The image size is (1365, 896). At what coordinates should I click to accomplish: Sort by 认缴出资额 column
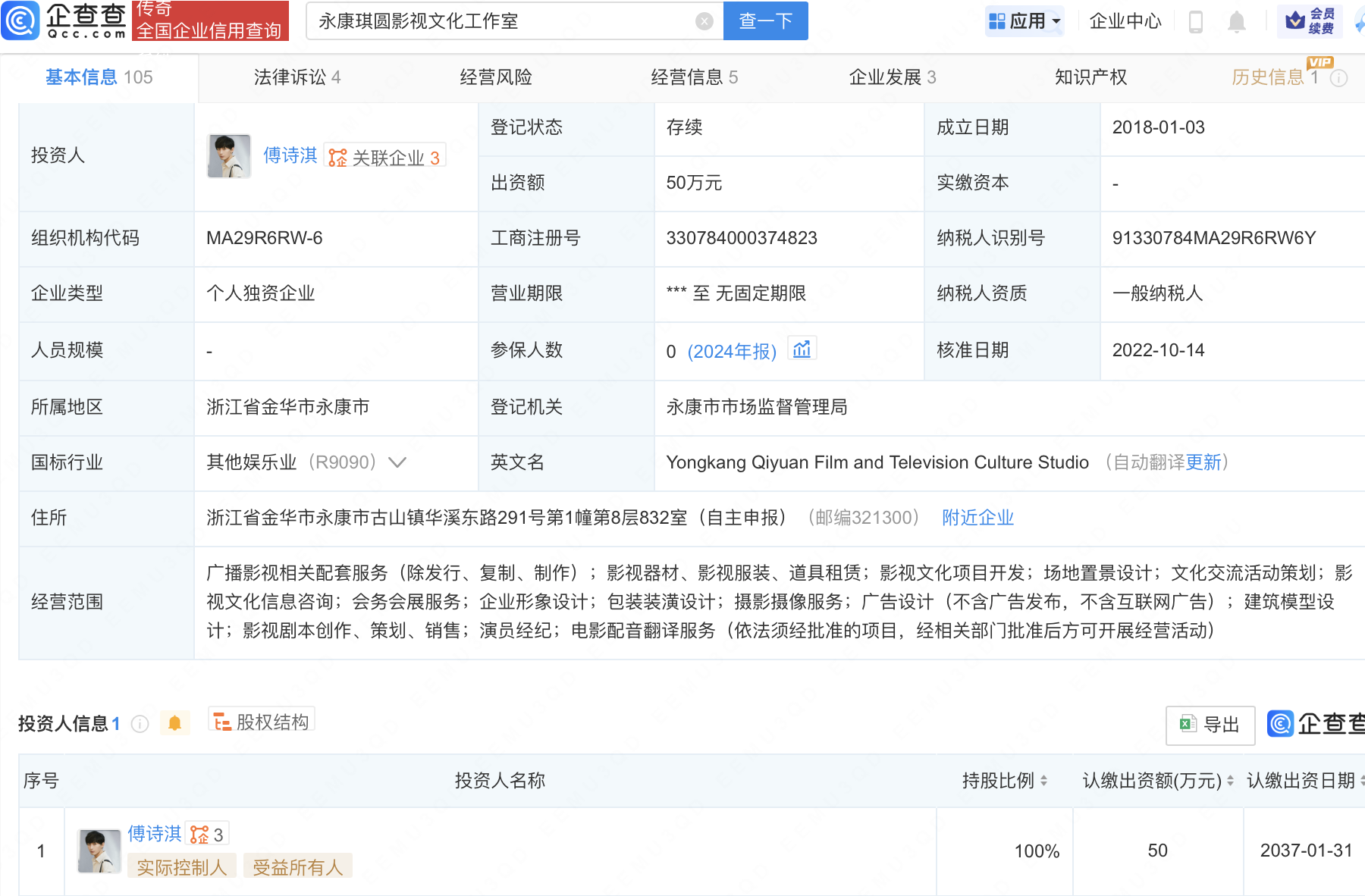coord(1229,781)
